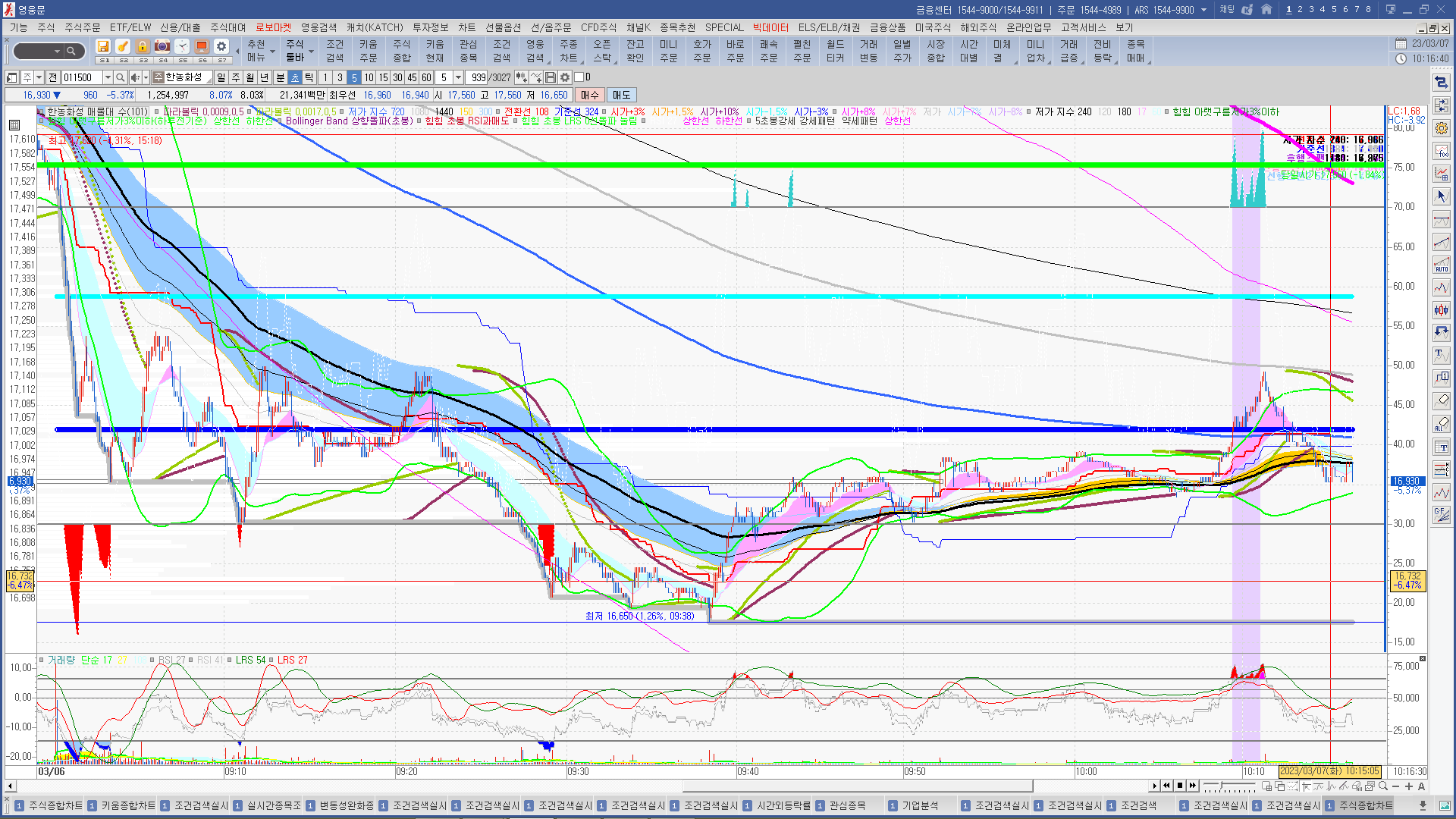Click the lock icon S3
The image size is (1456, 819).
143,47
